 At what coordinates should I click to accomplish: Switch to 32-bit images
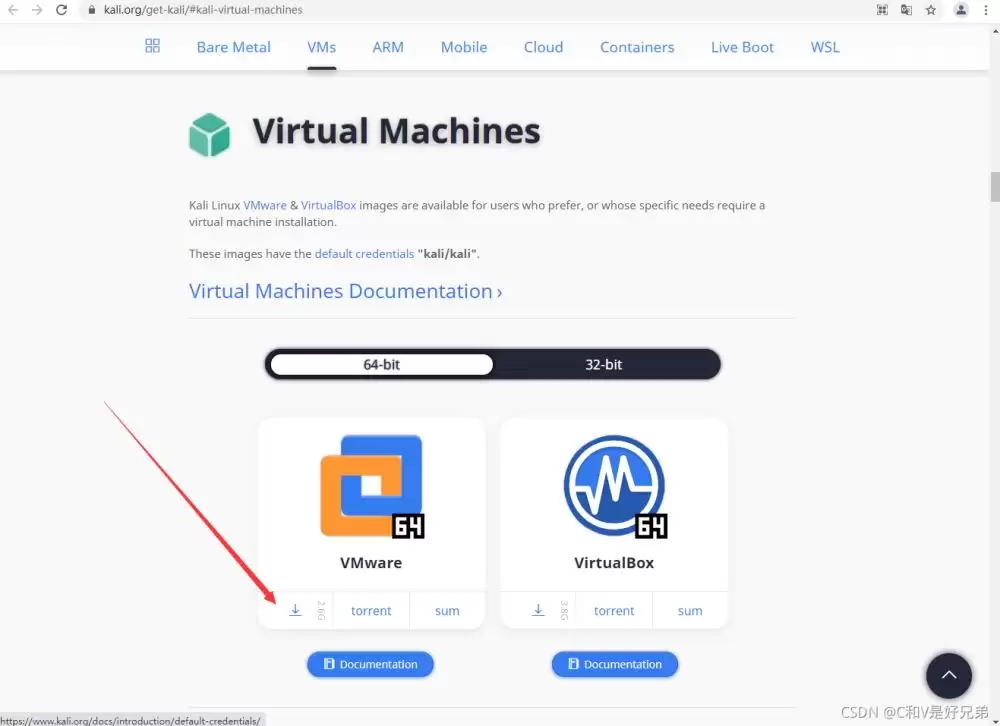pos(604,364)
